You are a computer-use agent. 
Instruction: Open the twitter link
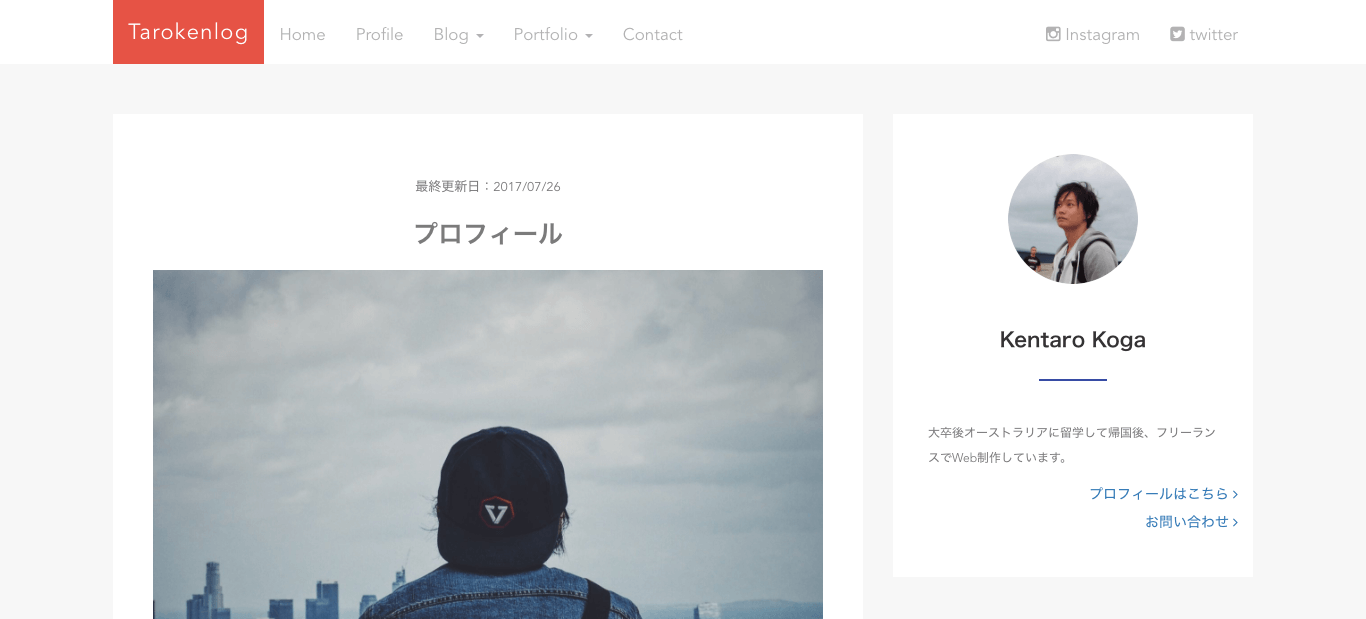(1204, 34)
